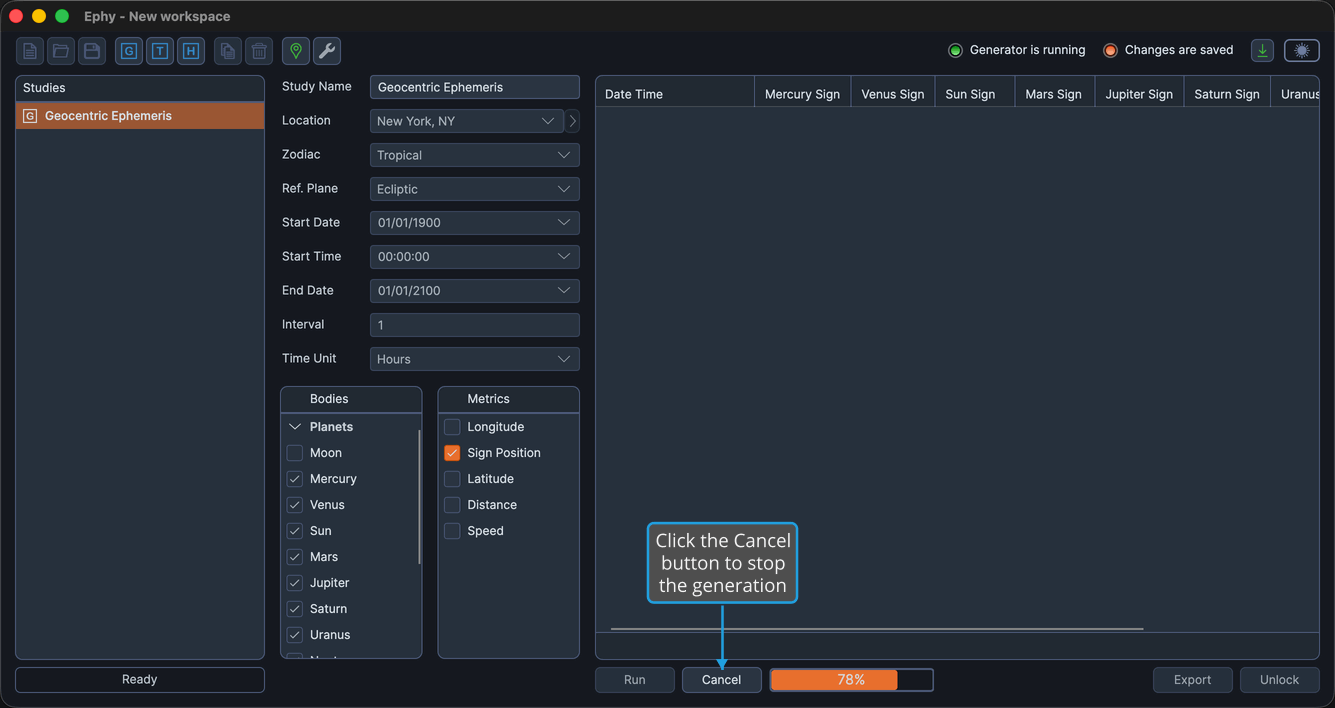The width and height of the screenshot is (1335, 708).
Task: Click the green Generator is running indicator
Action: (x=955, y=50)
